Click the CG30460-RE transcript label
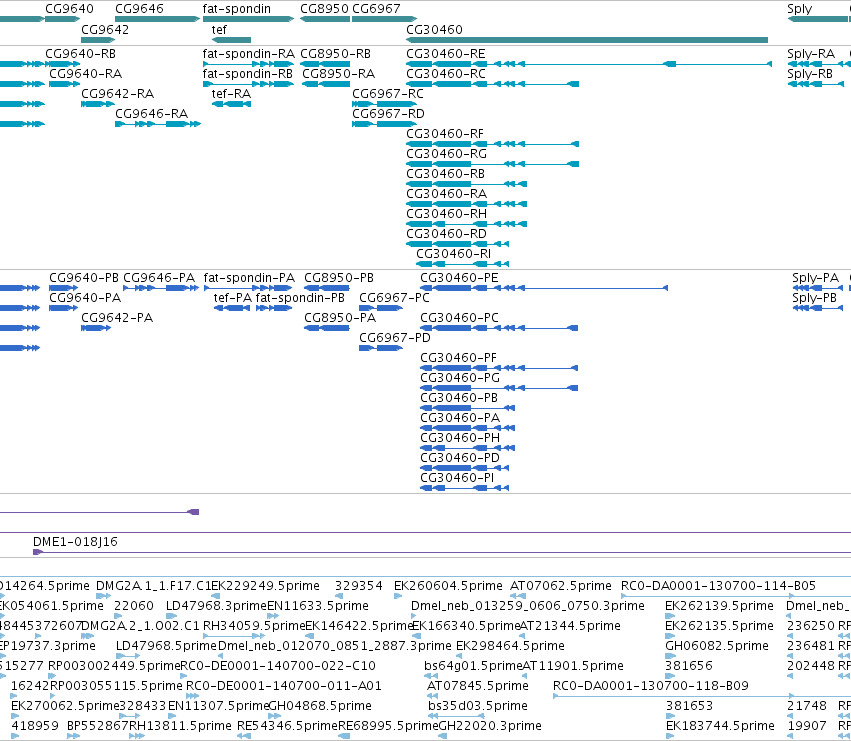Screen dimensions: 851x741 coord(446,54)
